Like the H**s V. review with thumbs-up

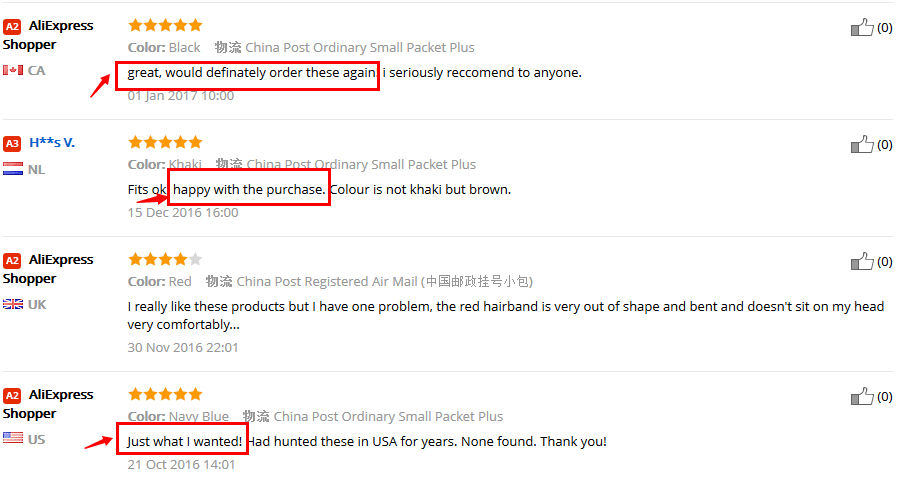[x=862, y=145]
